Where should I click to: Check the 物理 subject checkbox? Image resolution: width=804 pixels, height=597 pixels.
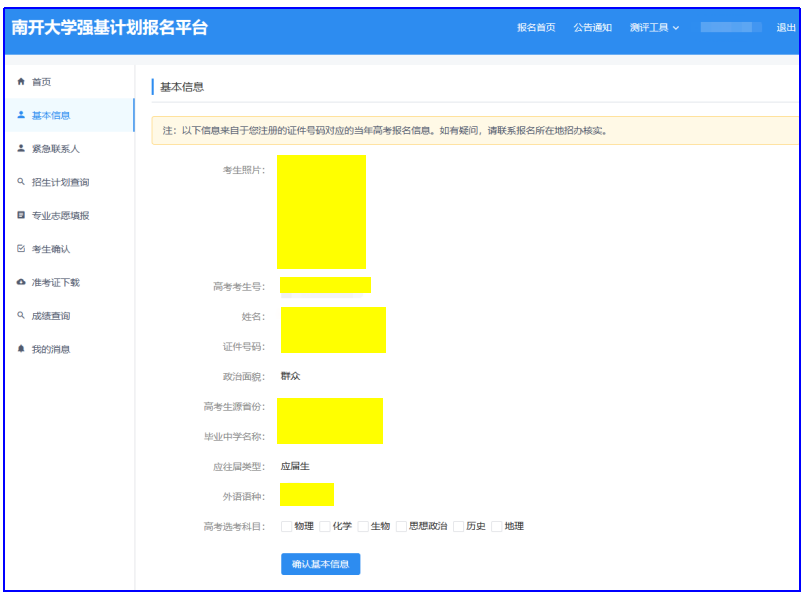point(286,526)
